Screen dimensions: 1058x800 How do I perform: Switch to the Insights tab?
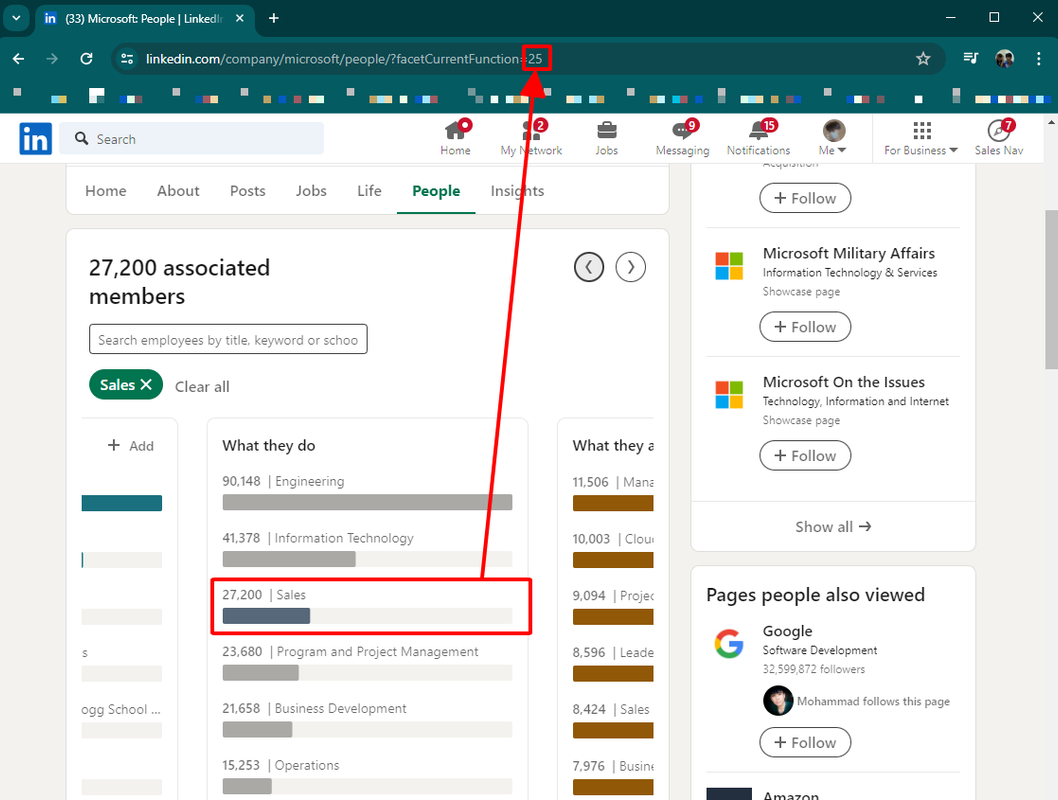pyautogui.click(x=517, y=191)
